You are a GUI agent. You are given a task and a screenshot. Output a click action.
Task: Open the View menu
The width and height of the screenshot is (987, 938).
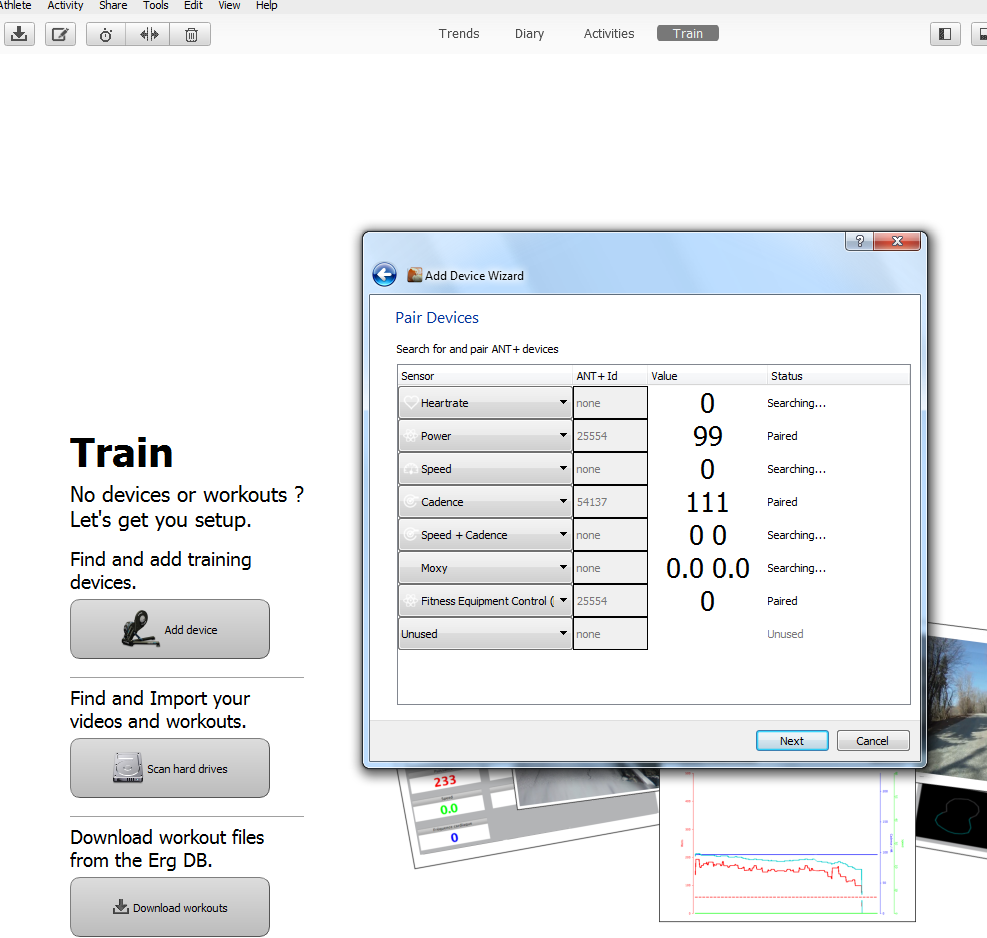pyautogui.click(x=229, y=6)
